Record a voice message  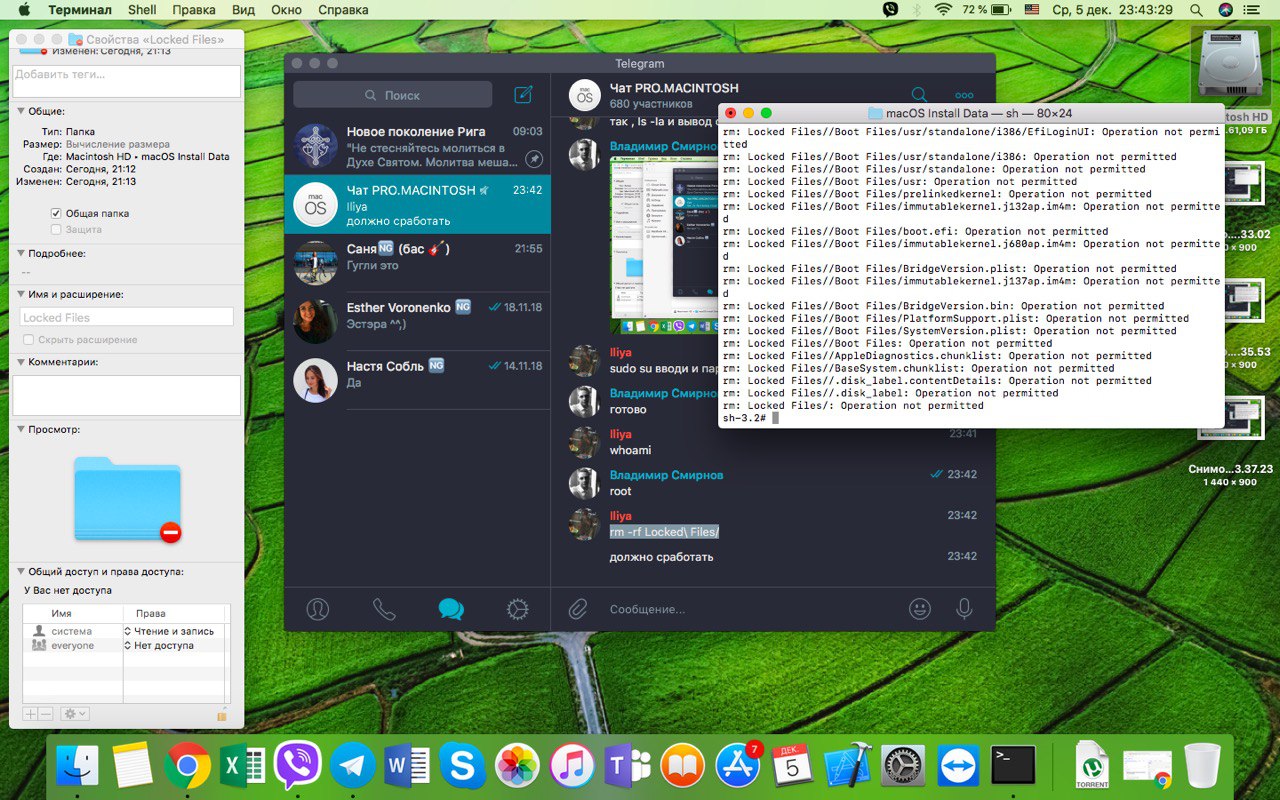[x=964, y=608]
